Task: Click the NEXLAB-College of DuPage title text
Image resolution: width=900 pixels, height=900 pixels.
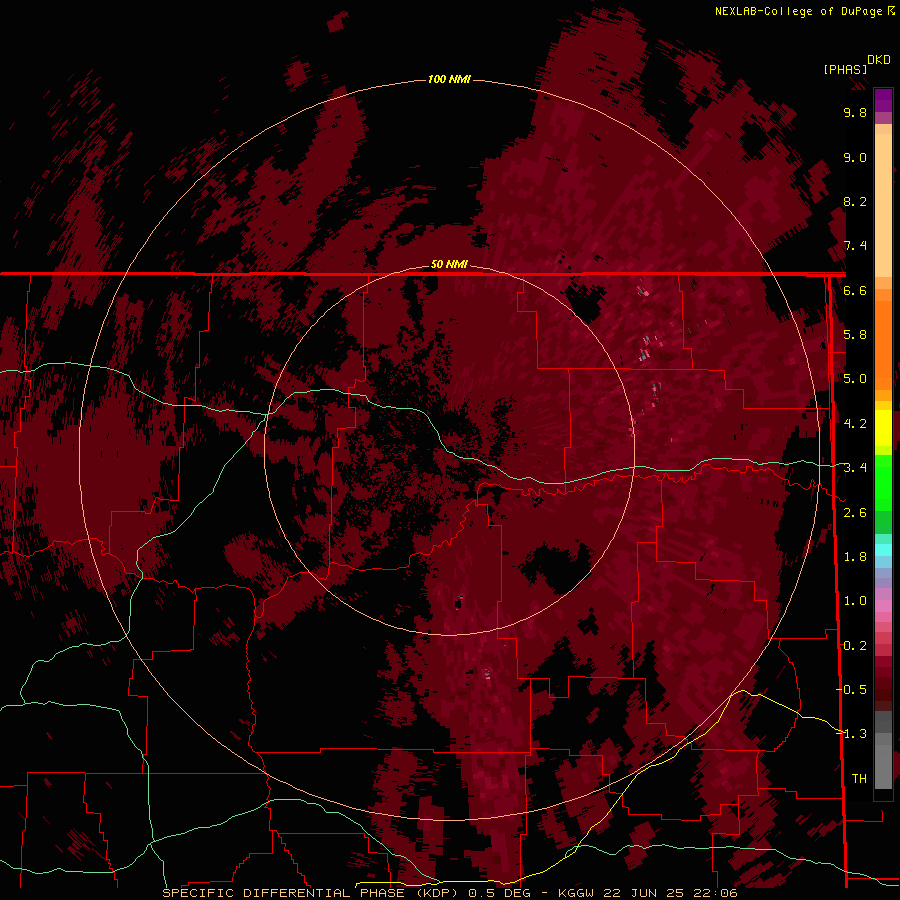Action: click(798, 11)
